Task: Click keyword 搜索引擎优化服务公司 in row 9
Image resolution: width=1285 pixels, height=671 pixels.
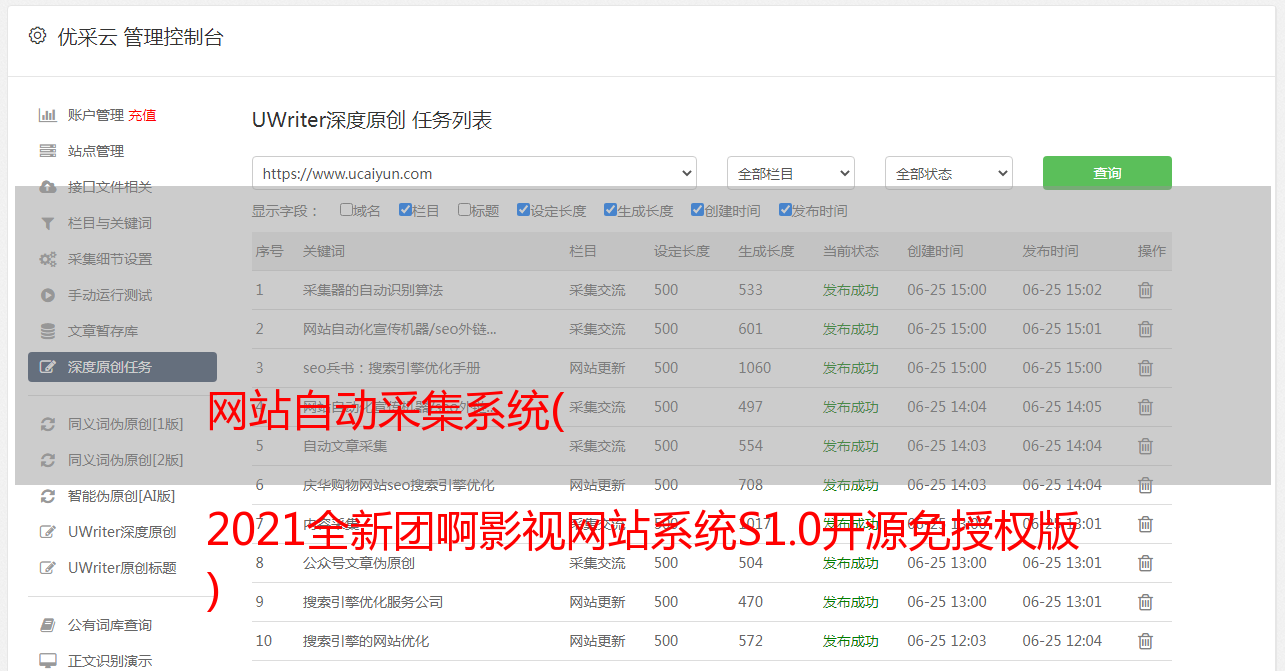Action: [x=373, y=602]
